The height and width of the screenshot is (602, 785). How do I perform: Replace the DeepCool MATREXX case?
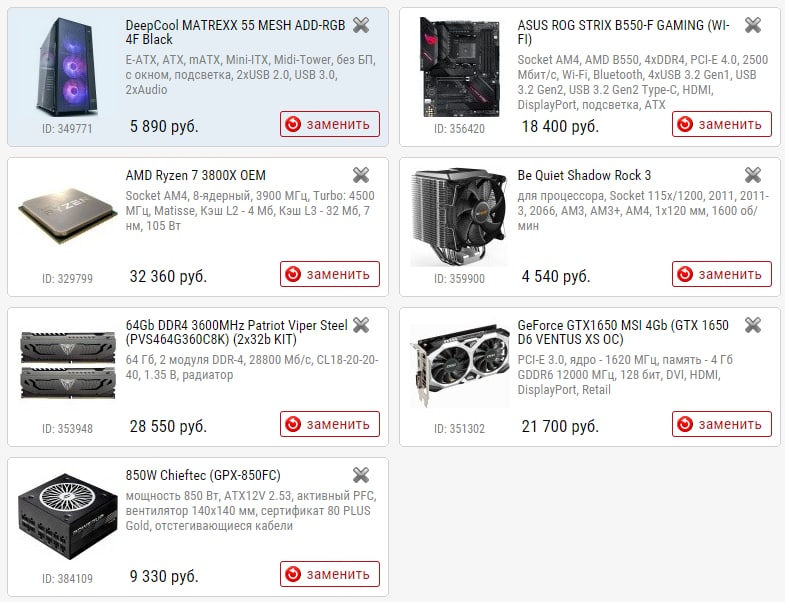330,124
